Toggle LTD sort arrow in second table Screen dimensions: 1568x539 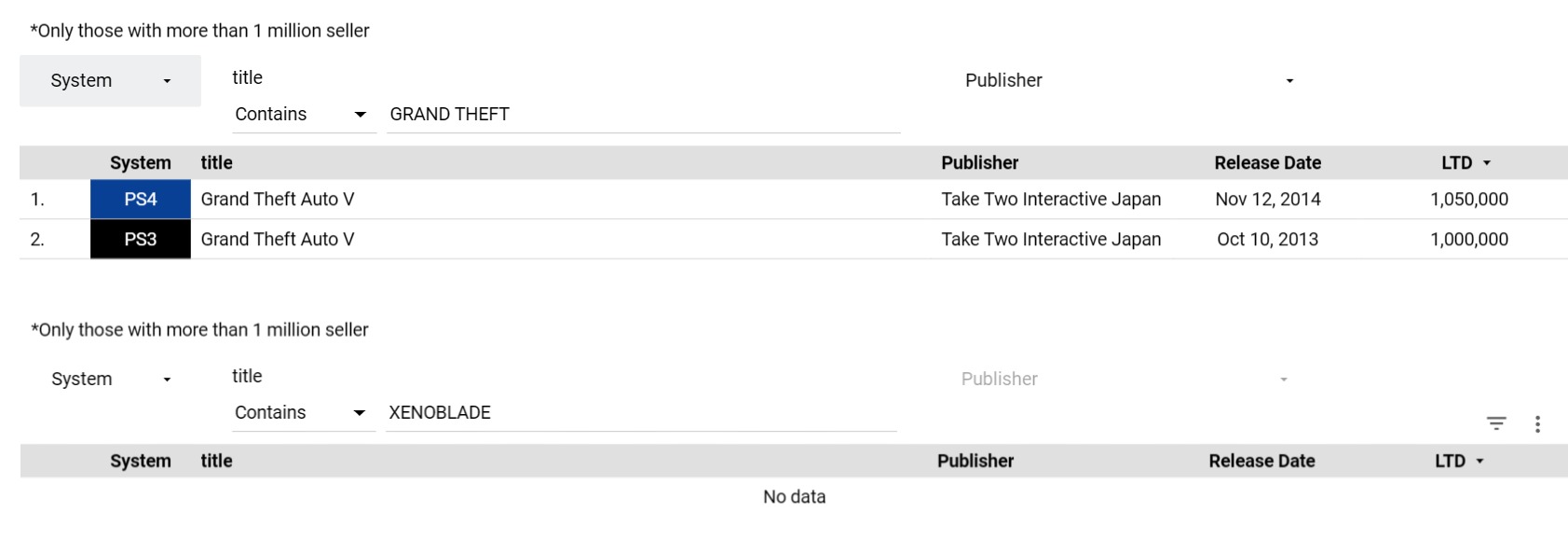click(1480, 462)
